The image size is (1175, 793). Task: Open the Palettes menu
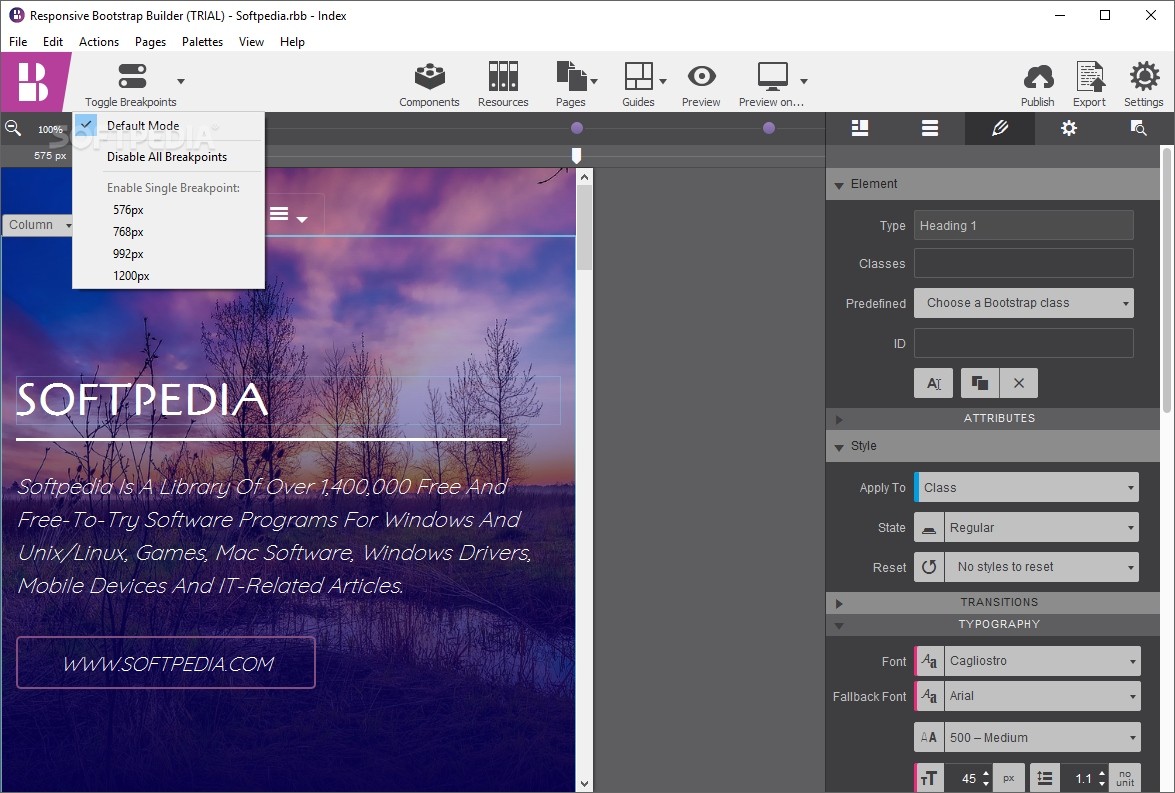point(202,42)
